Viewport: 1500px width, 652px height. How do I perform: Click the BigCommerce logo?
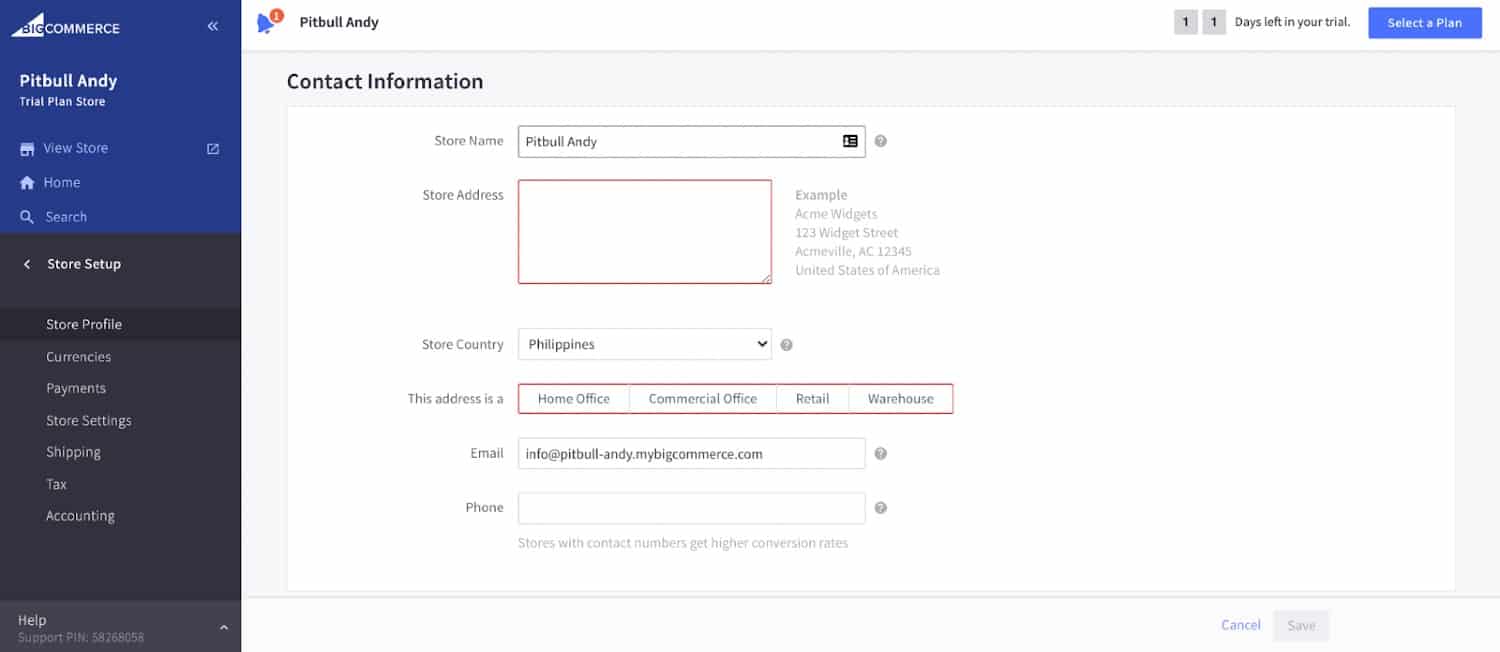[65, 26]
